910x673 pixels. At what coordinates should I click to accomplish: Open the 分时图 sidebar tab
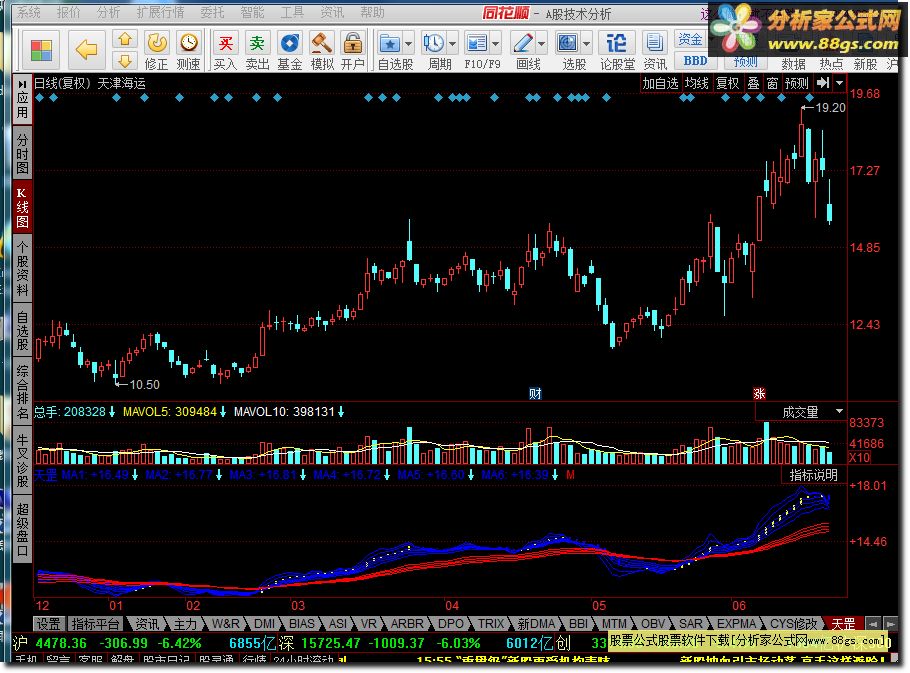pyautogui.click(x=22, y=153)
